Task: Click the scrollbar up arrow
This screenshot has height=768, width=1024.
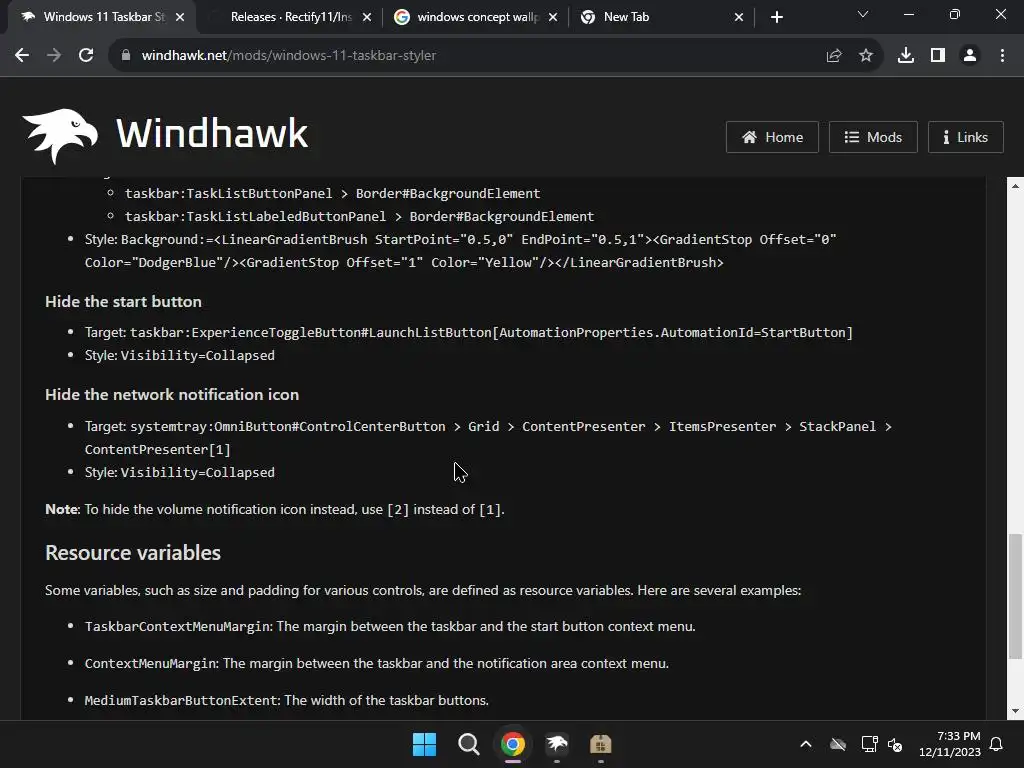Action: 1015,186
